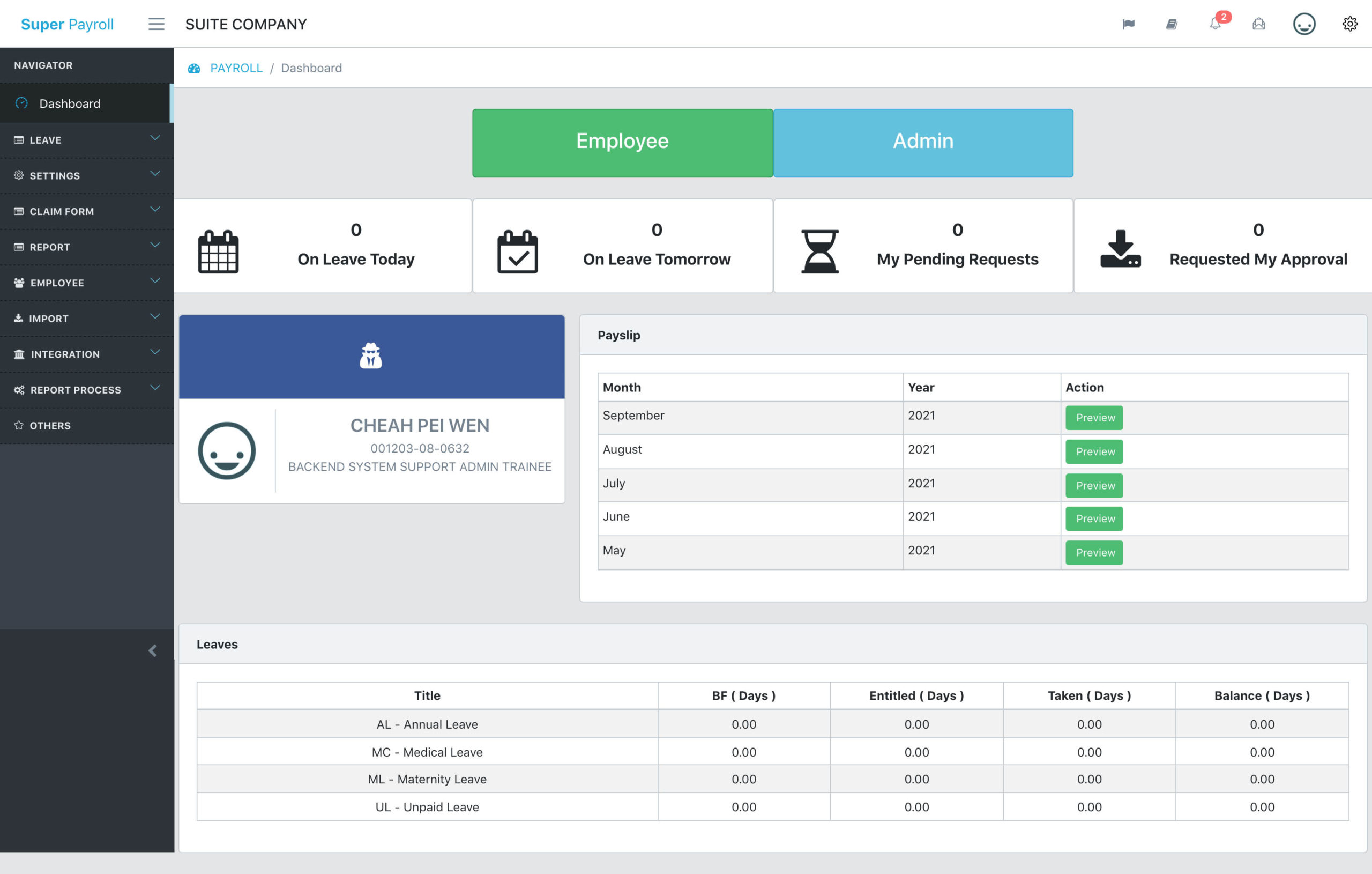1372x874 pixels.
Task: Collapse the sidebar with the arrow toggle
Action: [x=152, y=650]
